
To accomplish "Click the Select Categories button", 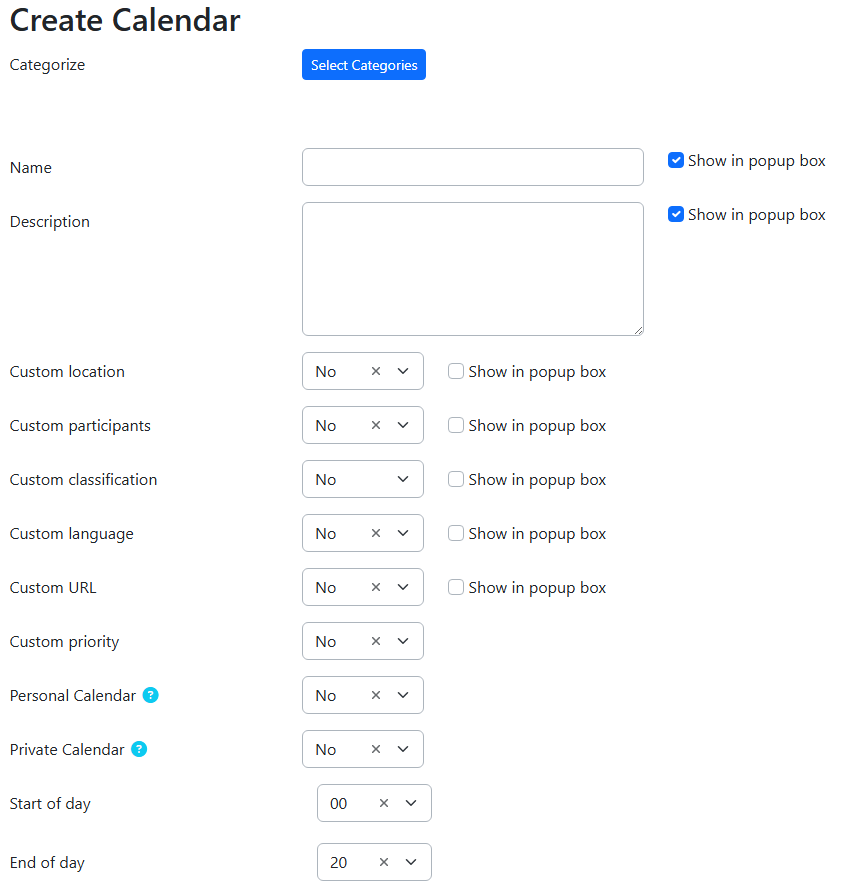I will (364, 65).
